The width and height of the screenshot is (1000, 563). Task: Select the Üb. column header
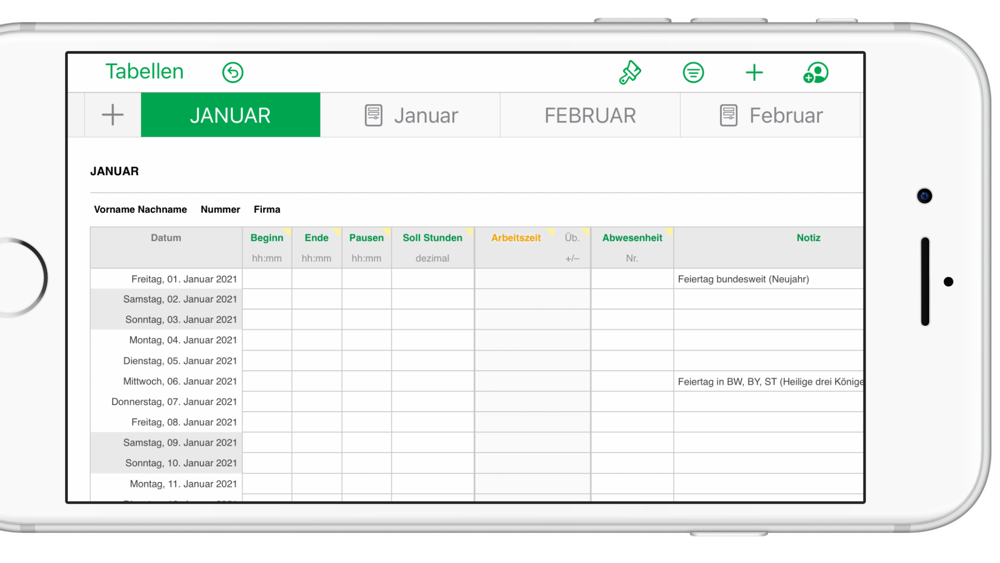tap(572, 238)
